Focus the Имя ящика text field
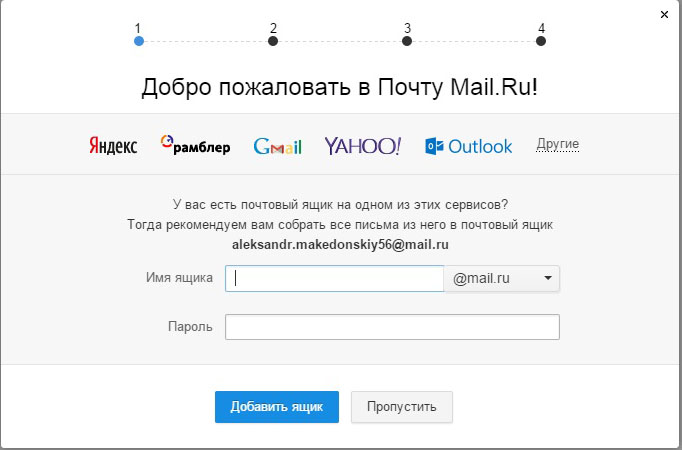Screen dimensions: 682x450 [x=334, y=278]
